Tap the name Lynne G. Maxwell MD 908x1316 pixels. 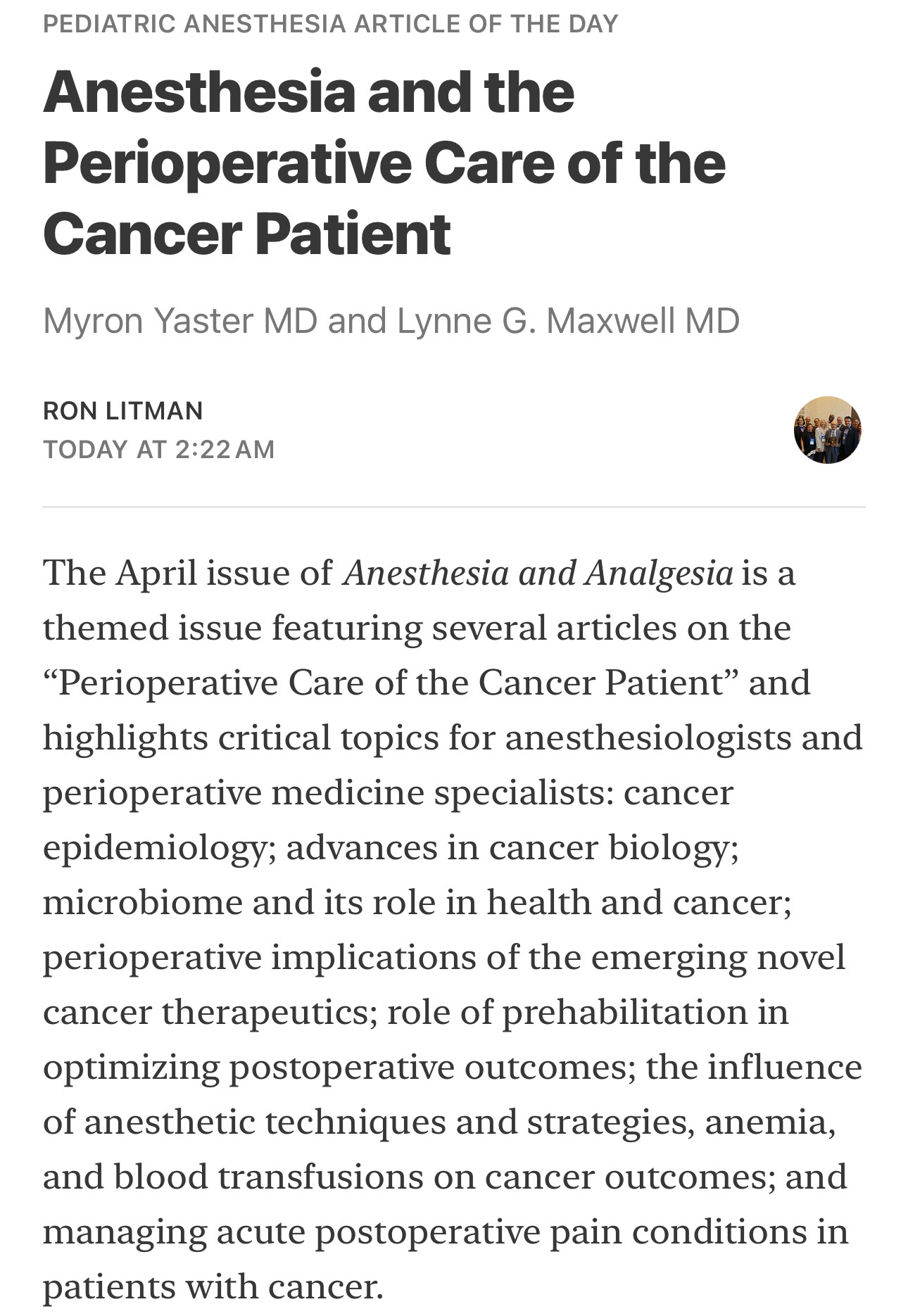(569, 321)
